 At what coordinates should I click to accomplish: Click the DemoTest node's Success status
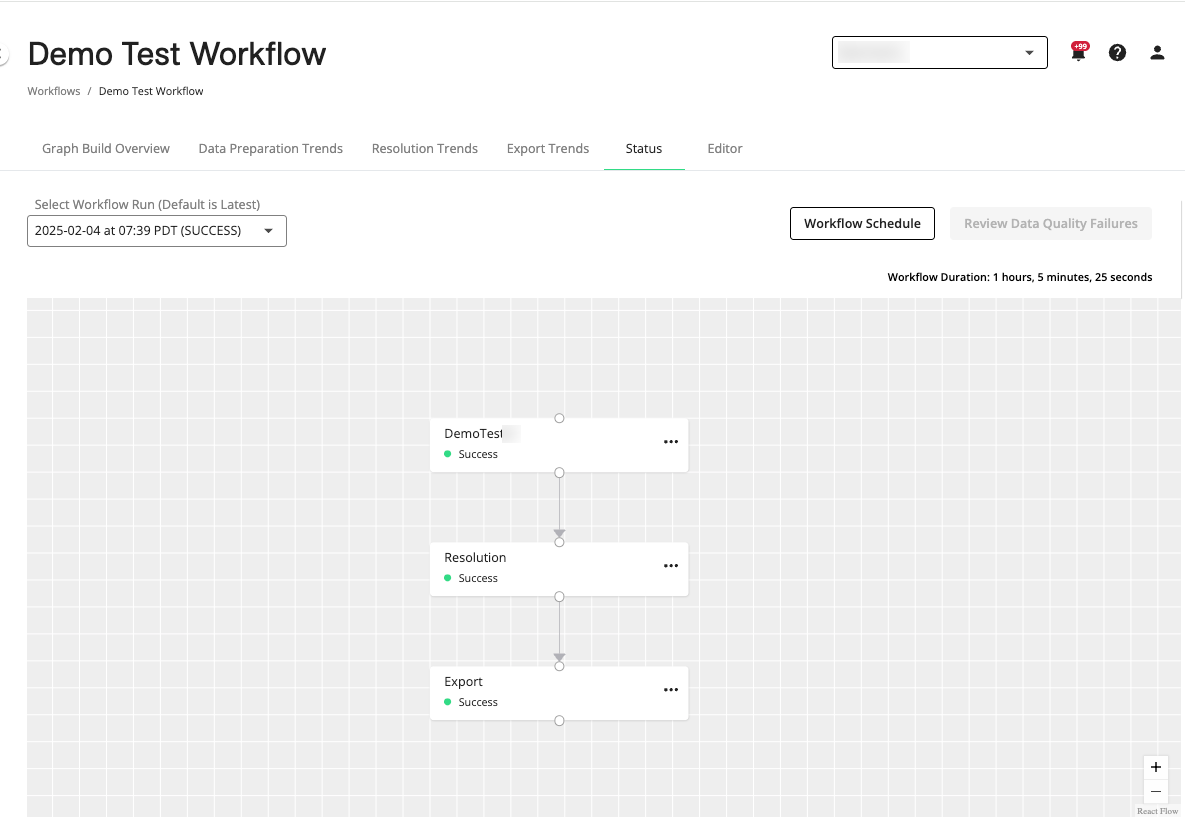coord(471,454)
